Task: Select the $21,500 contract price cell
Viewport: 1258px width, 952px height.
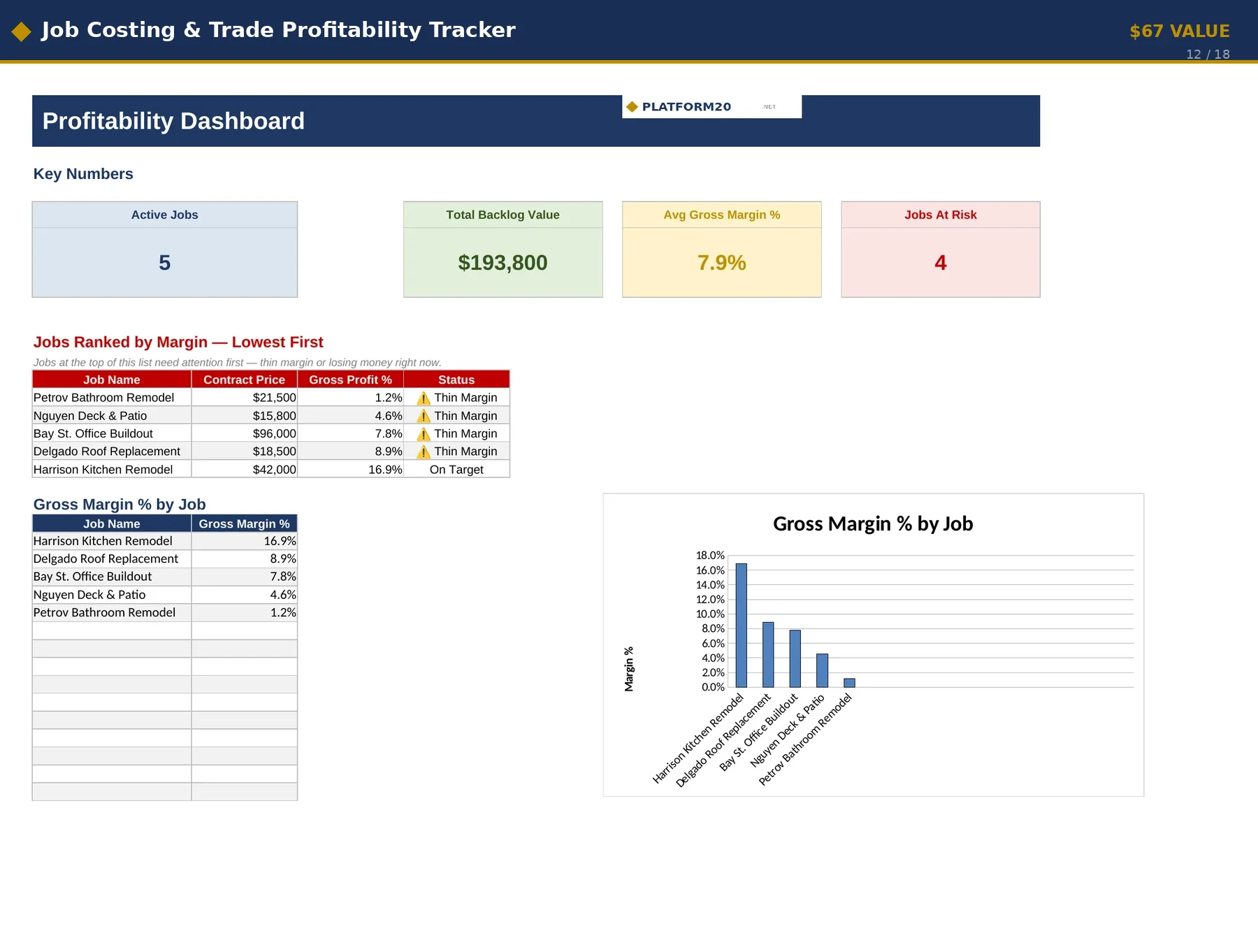Action: 244,398
